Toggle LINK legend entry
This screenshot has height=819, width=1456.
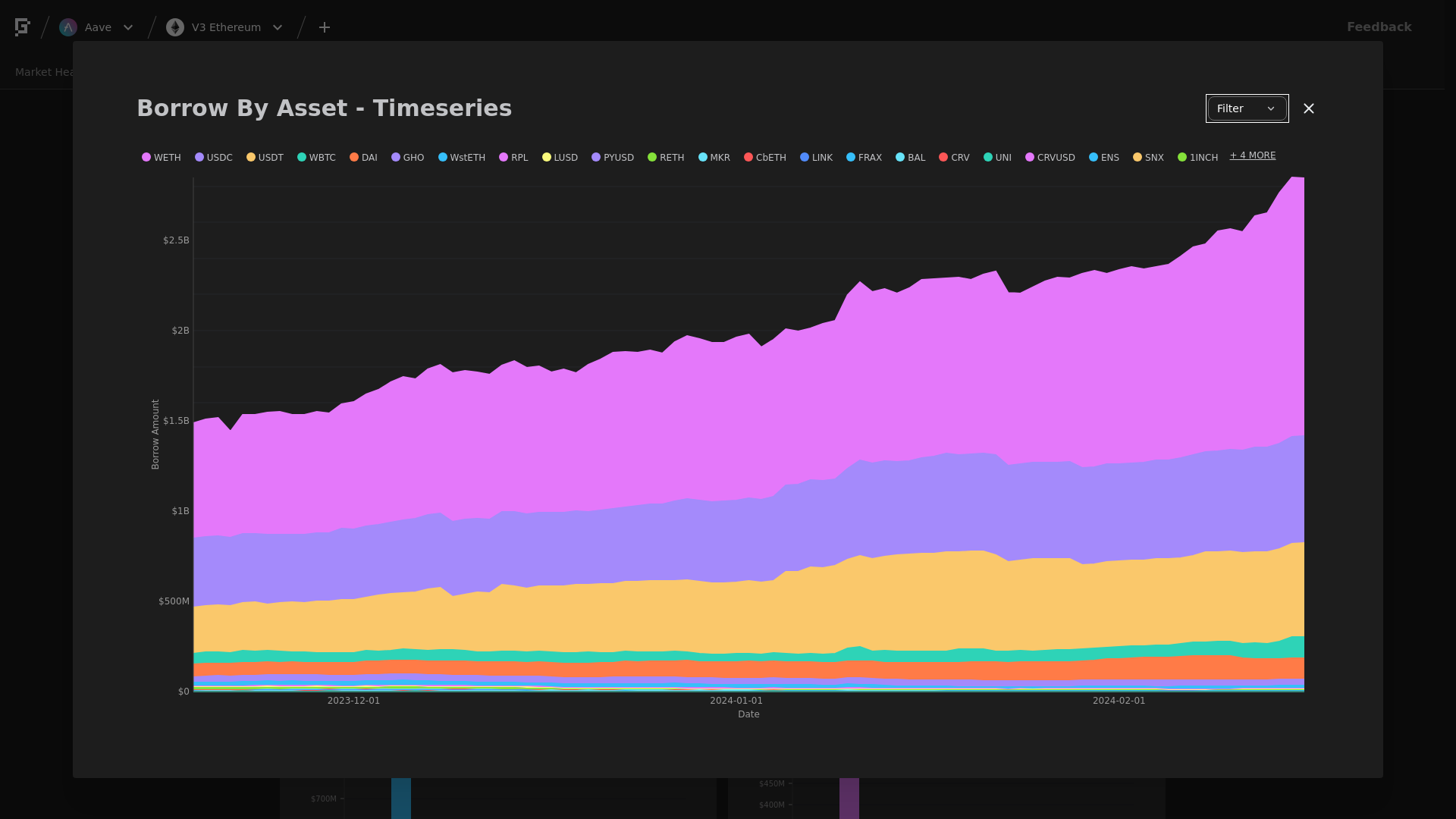click(817, 158)
